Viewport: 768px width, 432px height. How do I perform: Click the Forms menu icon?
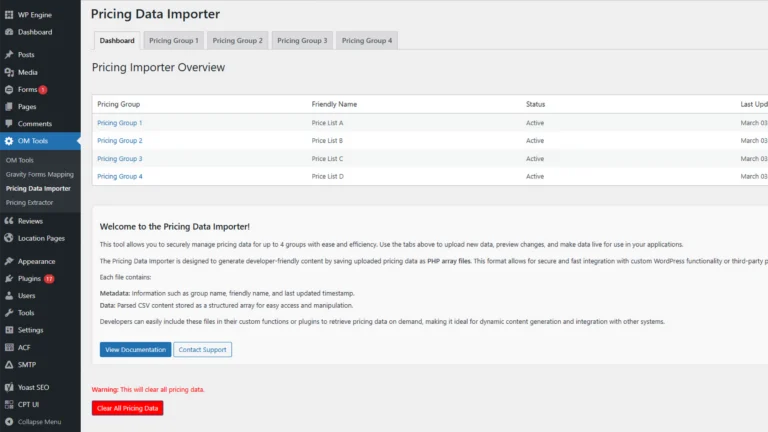(9, 90)
